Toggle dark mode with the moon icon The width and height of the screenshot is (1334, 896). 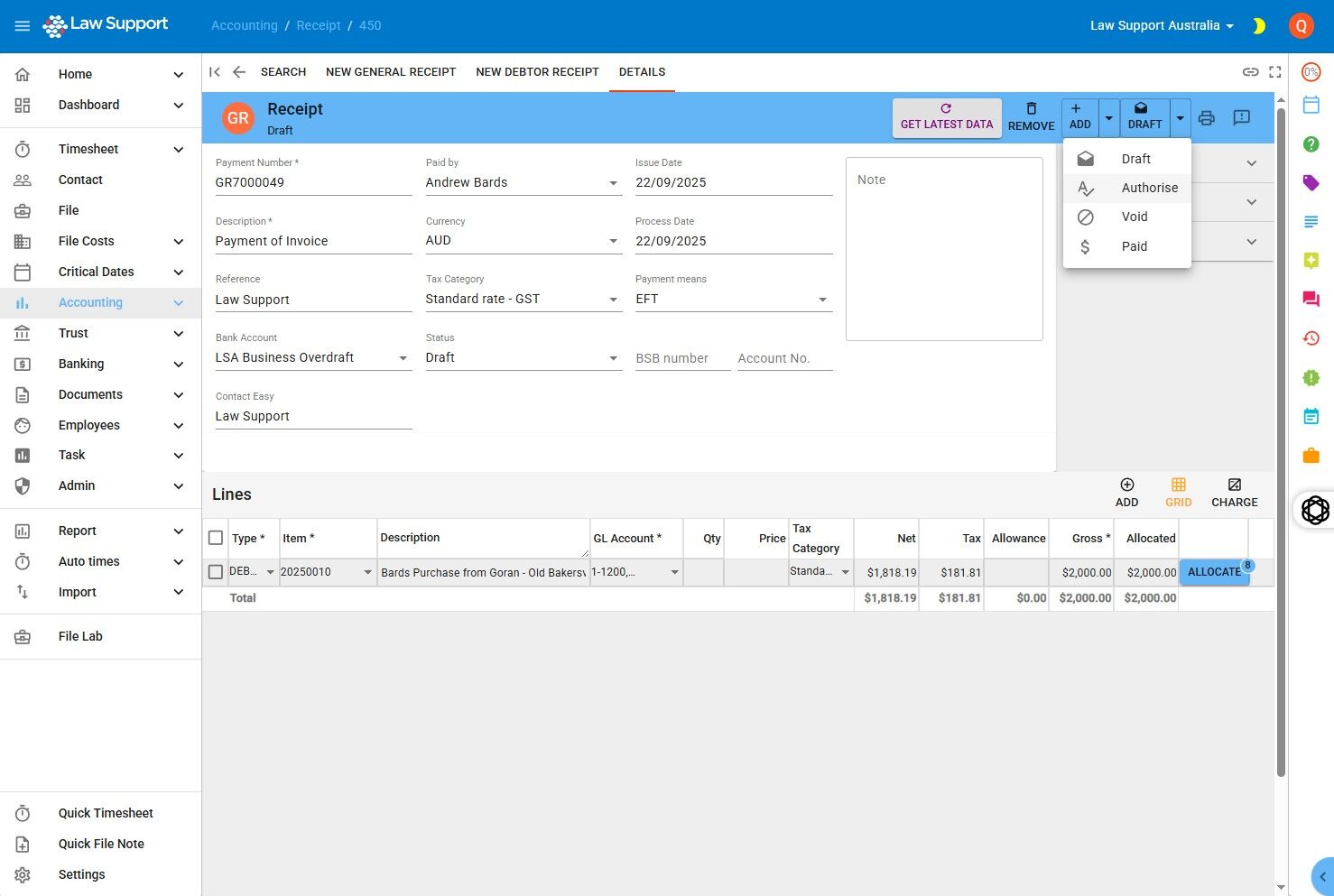click(1259, 26)
